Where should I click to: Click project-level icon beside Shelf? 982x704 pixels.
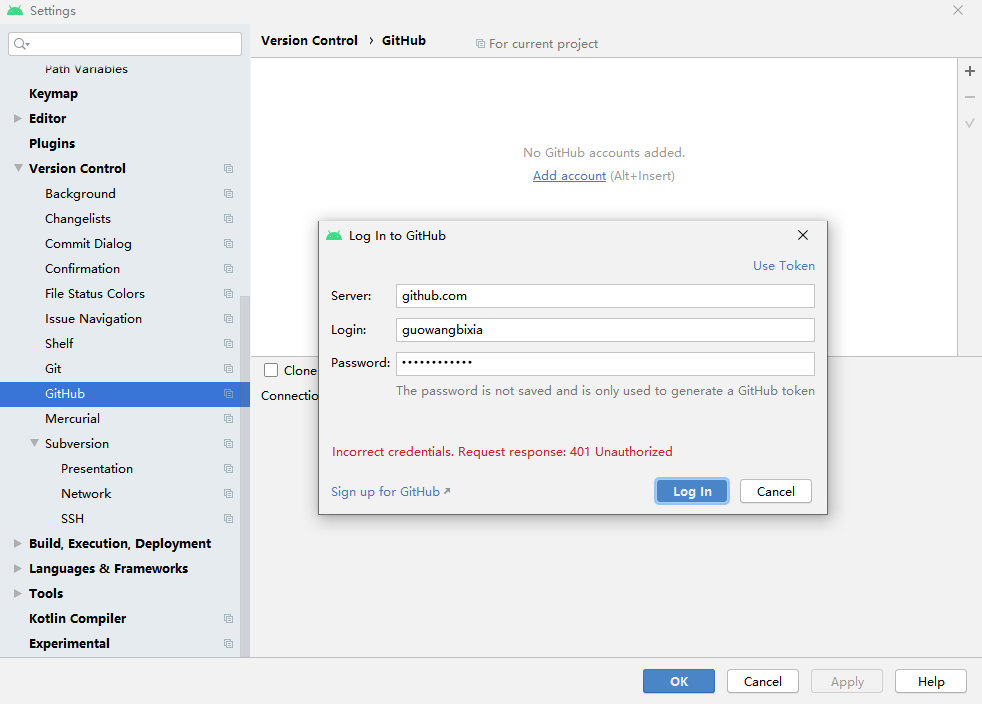click(229, 344)
